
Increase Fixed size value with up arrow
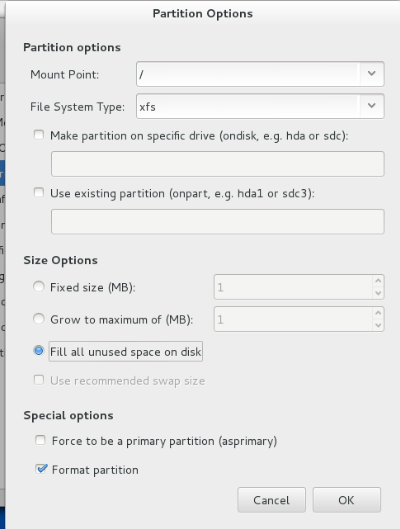pos(378,281)
